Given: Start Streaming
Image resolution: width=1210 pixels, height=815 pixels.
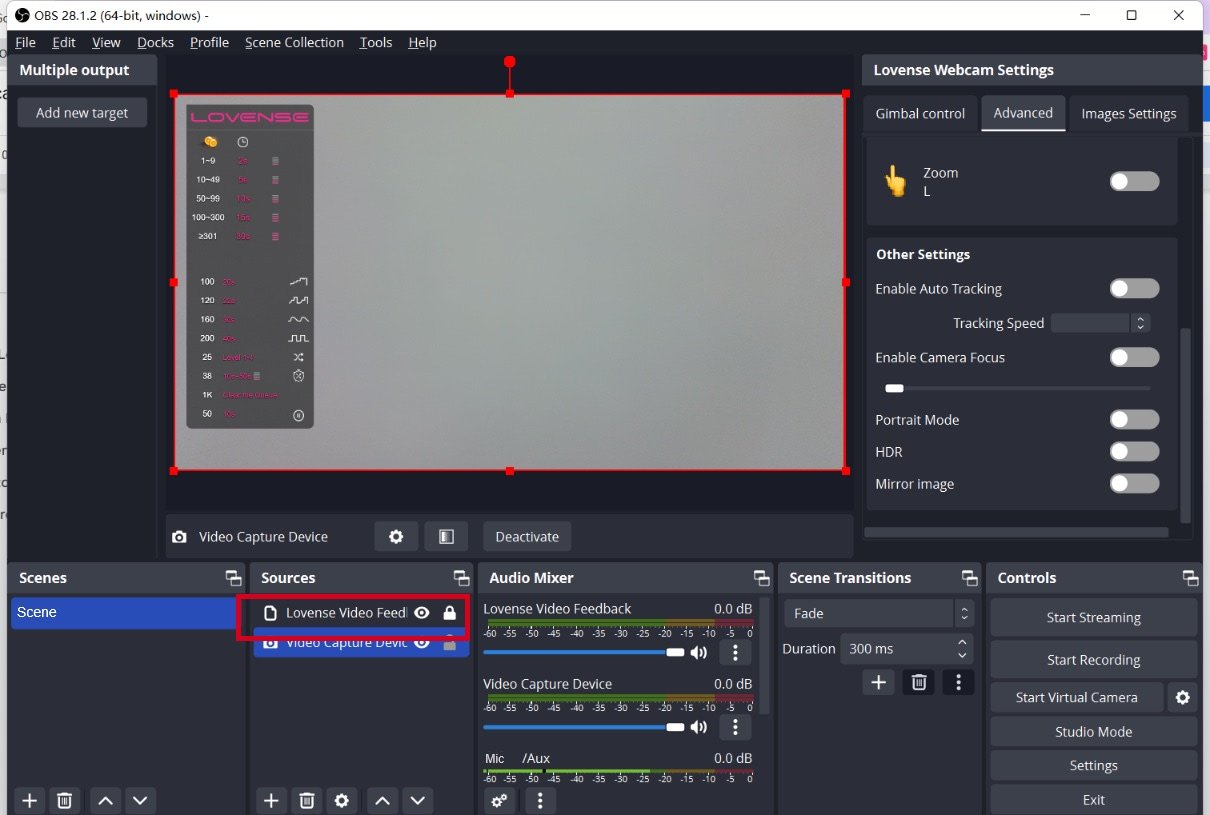Looking at the screenshot, I should pyautogui.click(x=1093, y=617).
